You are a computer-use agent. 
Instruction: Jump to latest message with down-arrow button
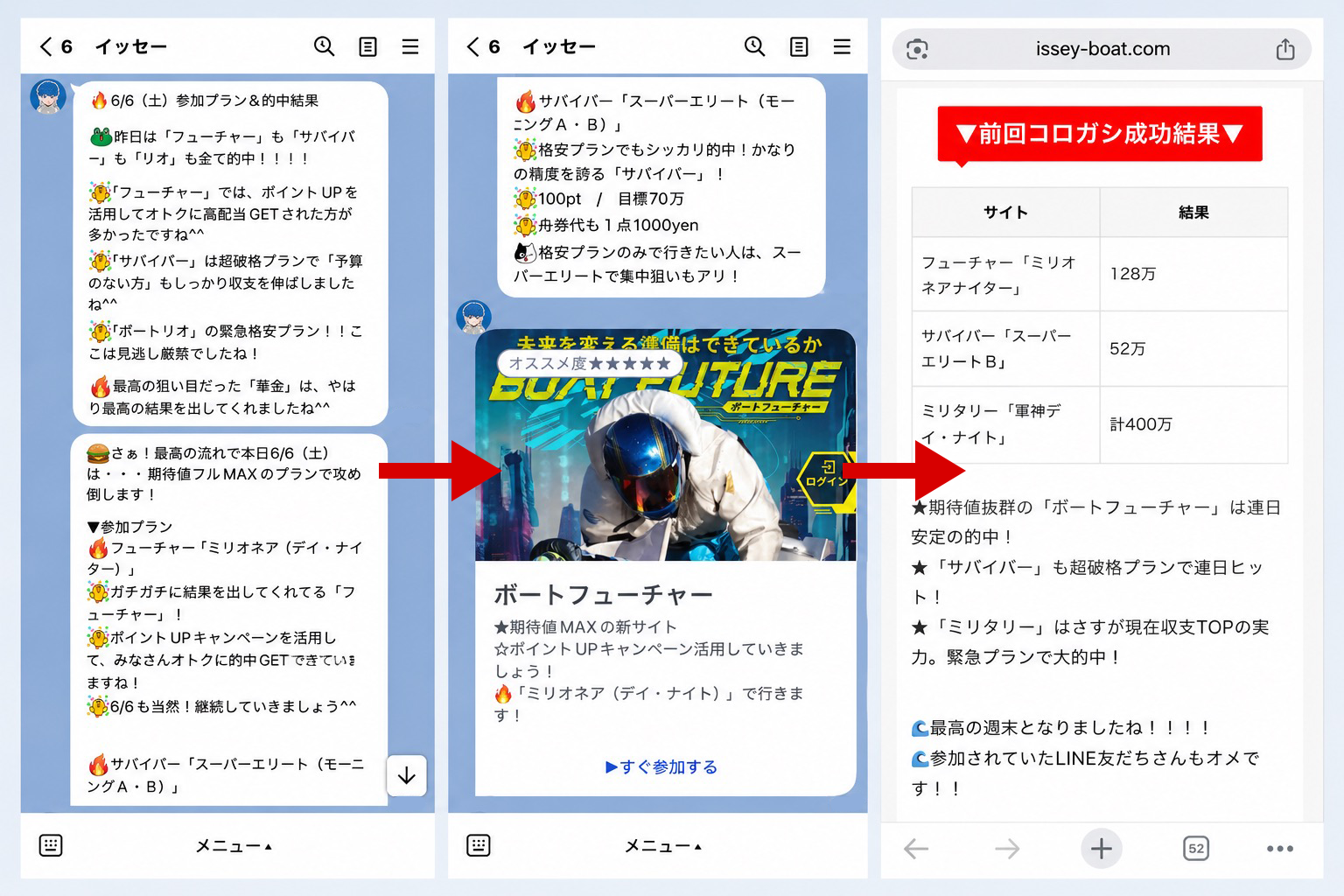407,775
